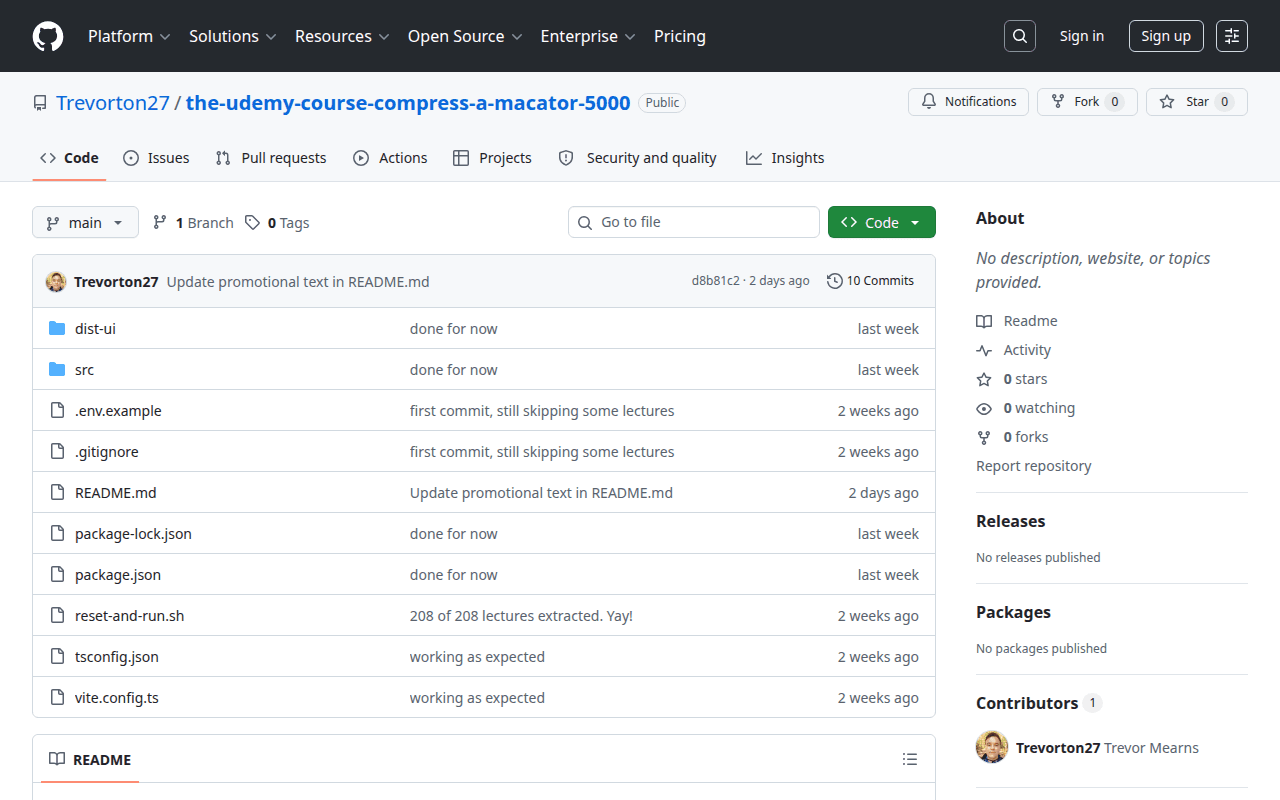Viewport: 1280px width, 800px height.
Task: Select the Code tab
Action: (69, 158)
